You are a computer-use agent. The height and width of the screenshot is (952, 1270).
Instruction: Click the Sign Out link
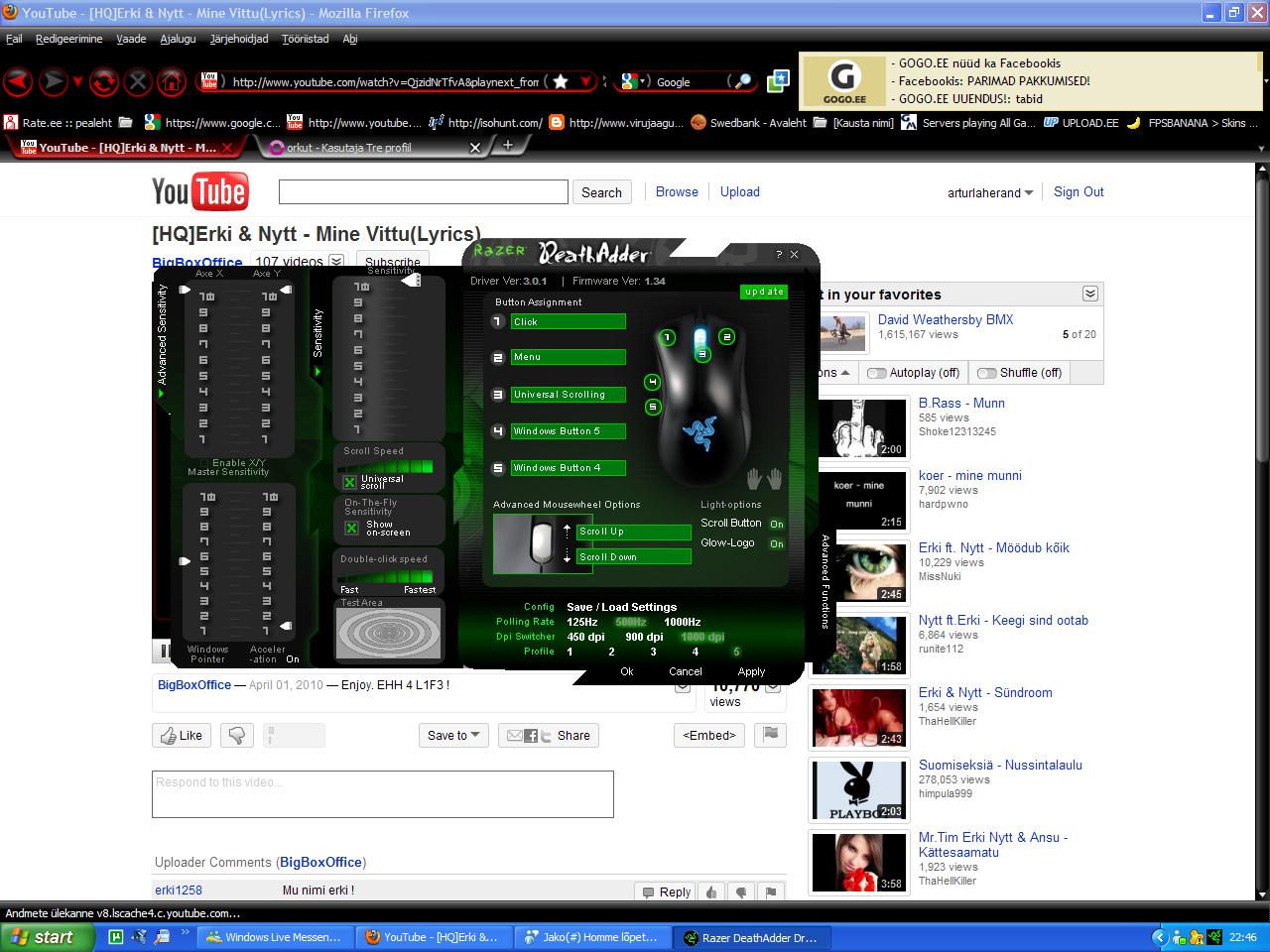click(1079, 192)
